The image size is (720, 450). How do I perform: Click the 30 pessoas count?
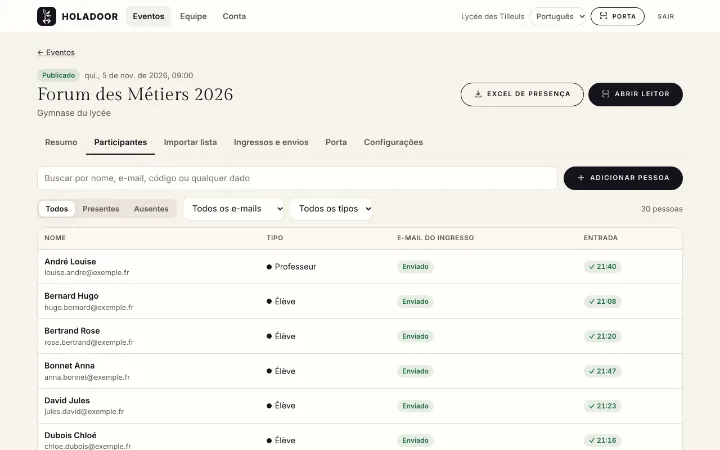(x=662, y=209)
